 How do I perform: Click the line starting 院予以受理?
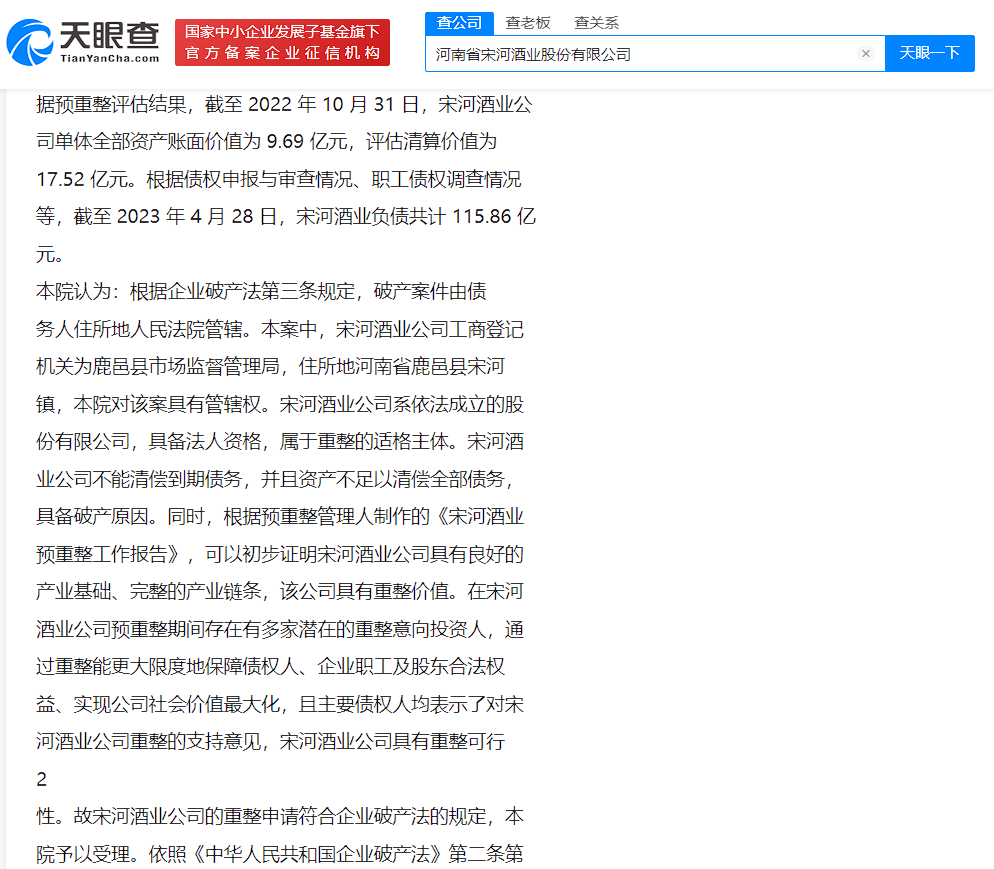(280, 854)
